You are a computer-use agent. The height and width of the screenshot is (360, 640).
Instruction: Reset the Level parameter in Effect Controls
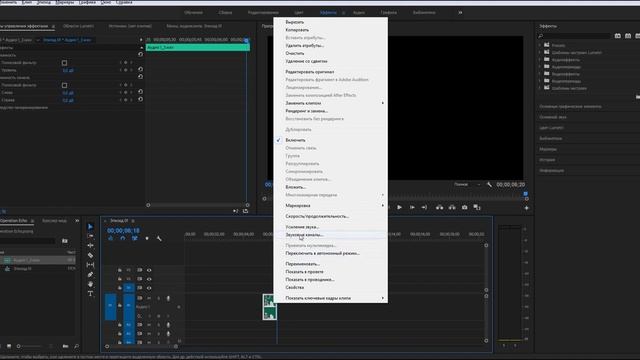140,70
